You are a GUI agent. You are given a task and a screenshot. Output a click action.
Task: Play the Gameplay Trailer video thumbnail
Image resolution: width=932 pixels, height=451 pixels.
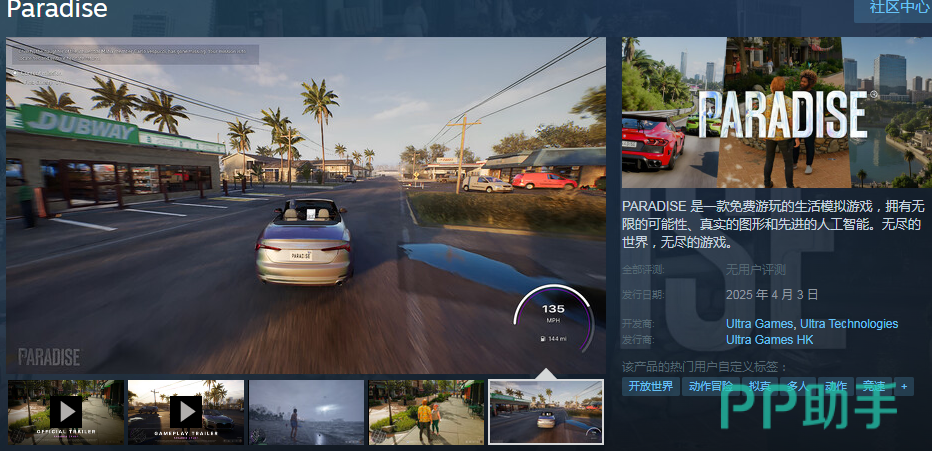[x=186, y=411]
